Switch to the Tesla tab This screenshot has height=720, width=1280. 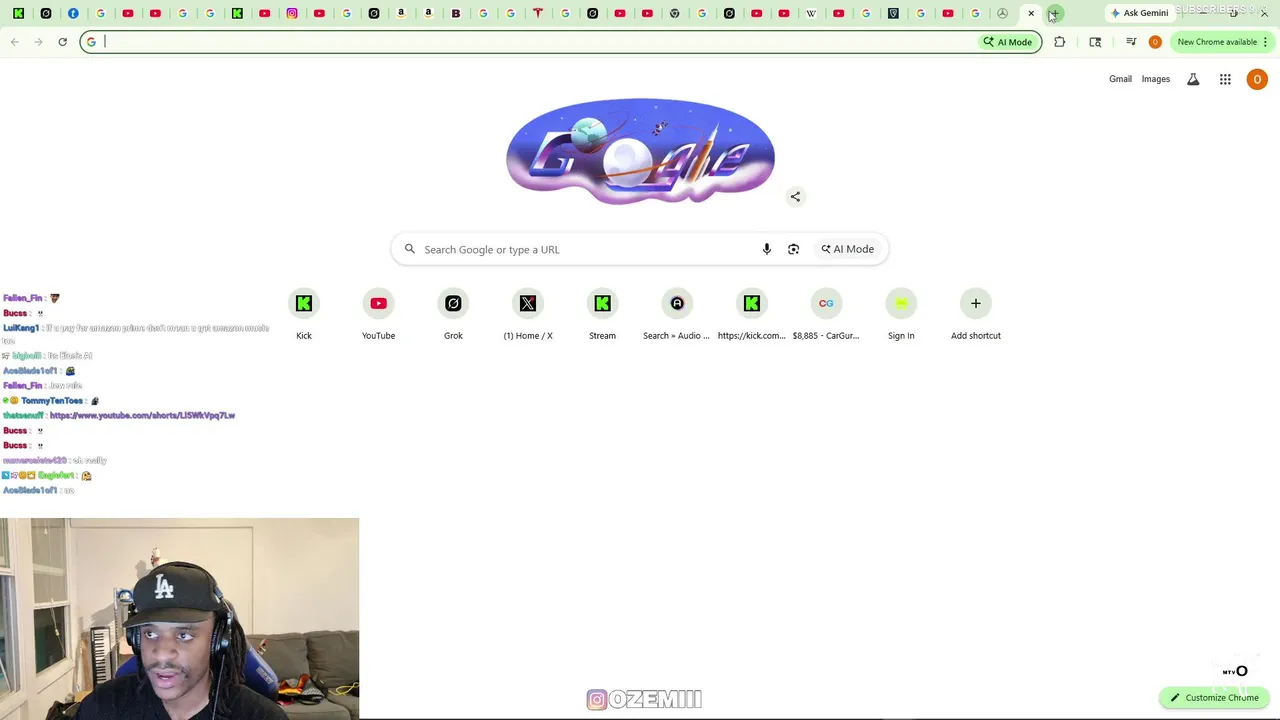tap(538, 13)
